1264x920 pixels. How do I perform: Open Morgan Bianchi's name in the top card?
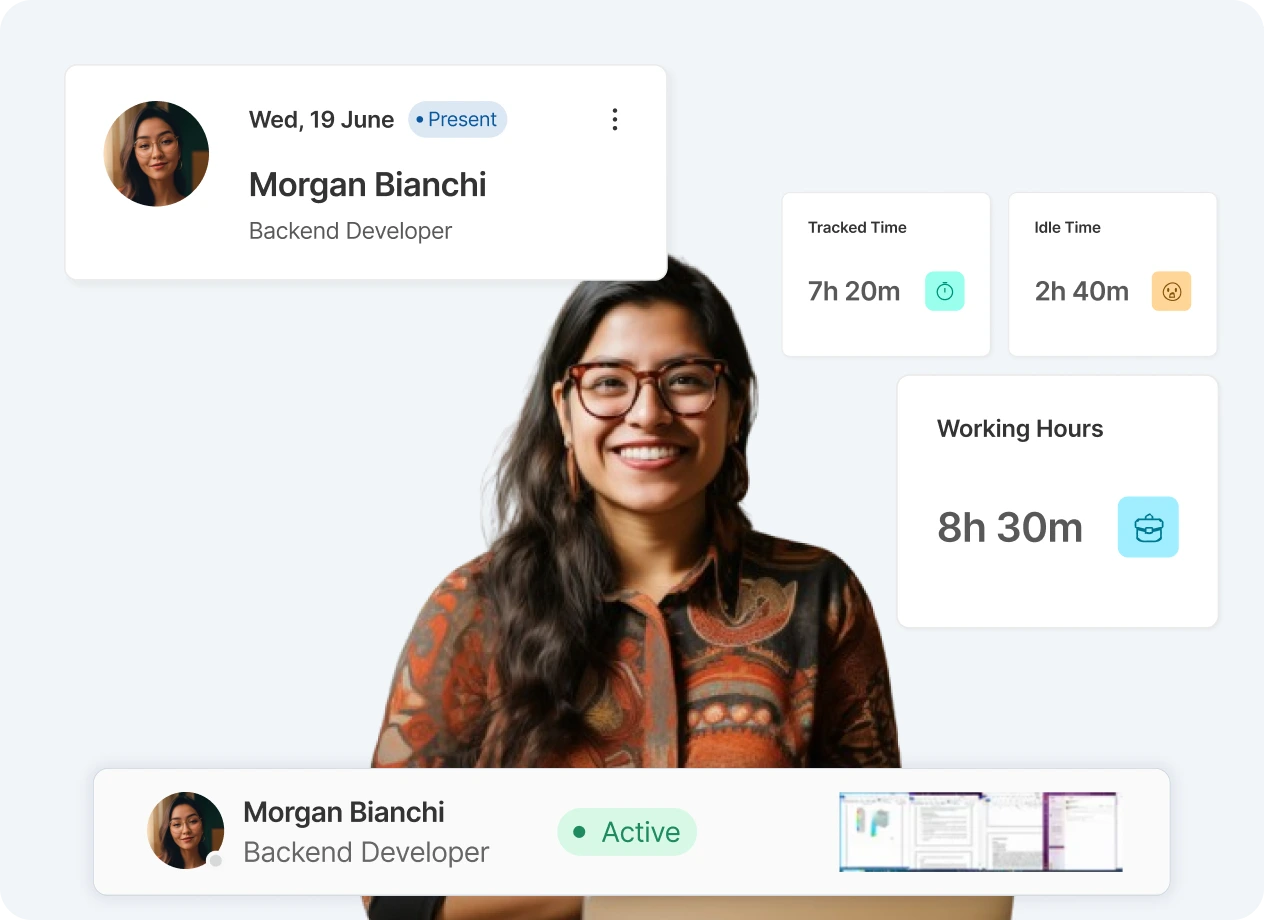click(367, 185)
